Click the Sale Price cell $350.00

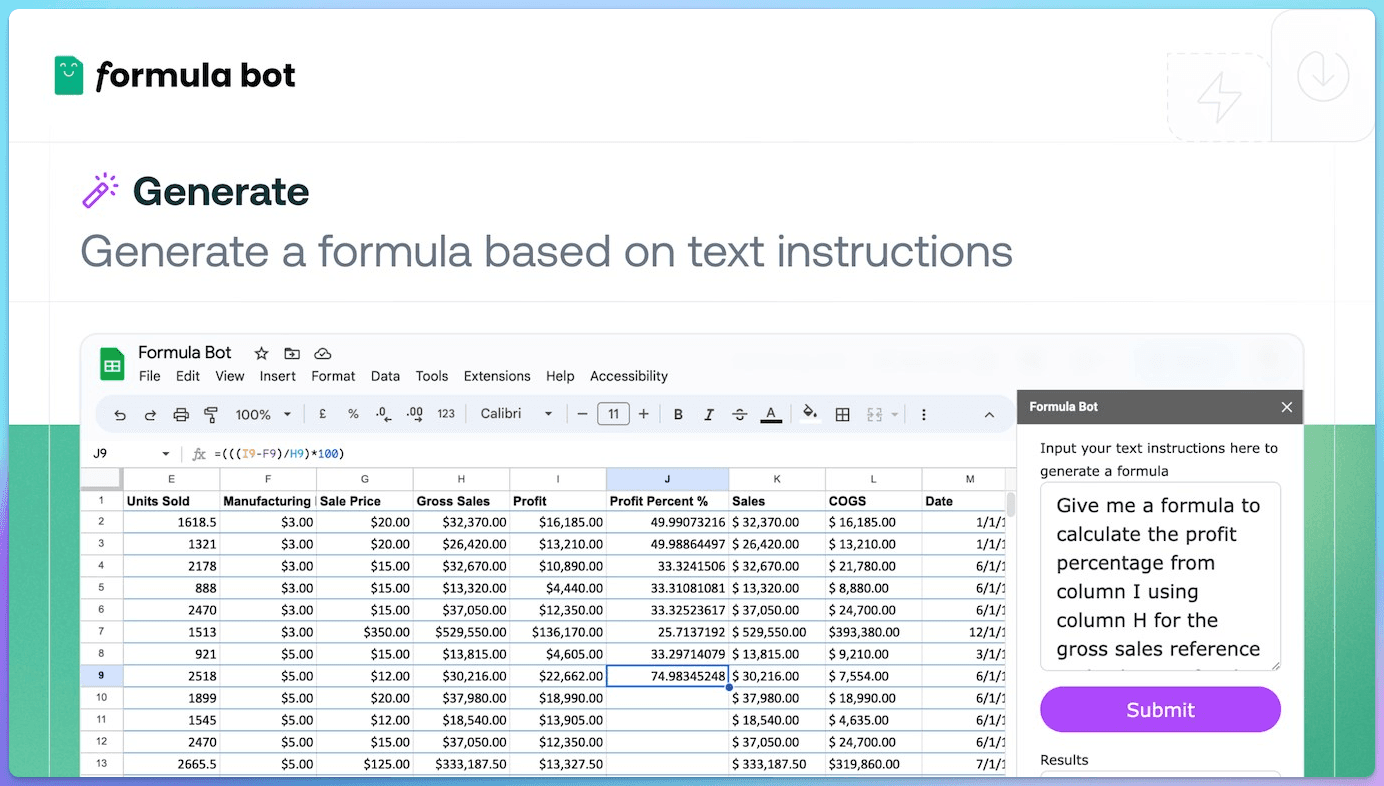tap(364, 632)
